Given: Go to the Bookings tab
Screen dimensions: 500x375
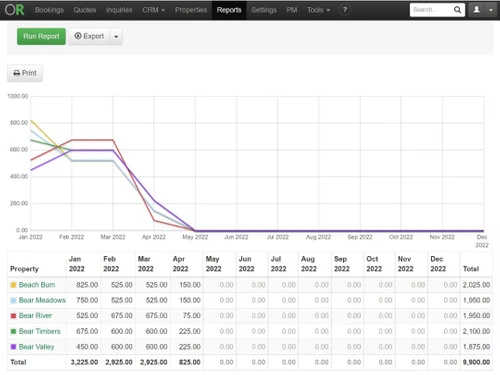Looking at the screenshot, I should pyautogui.click(x=49, y=10).
